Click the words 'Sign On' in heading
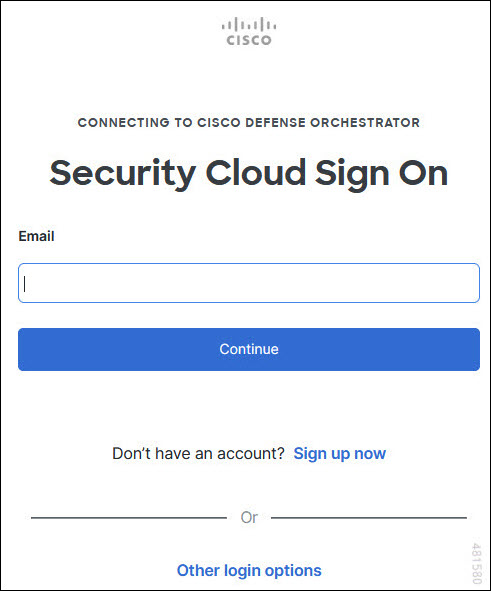This screenshot has width=491, height=591. [x=382, y=175]
